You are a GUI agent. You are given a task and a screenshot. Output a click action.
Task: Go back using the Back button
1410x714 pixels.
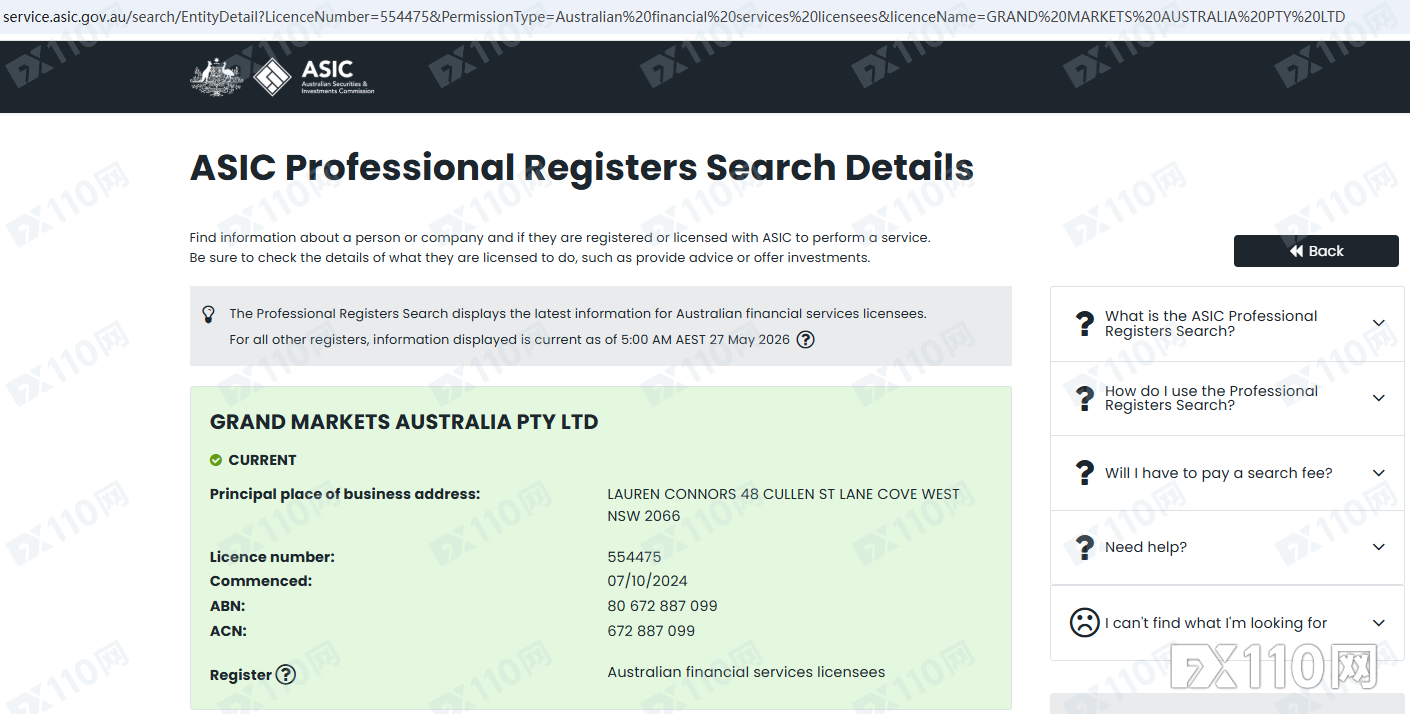pos(1316,251)
